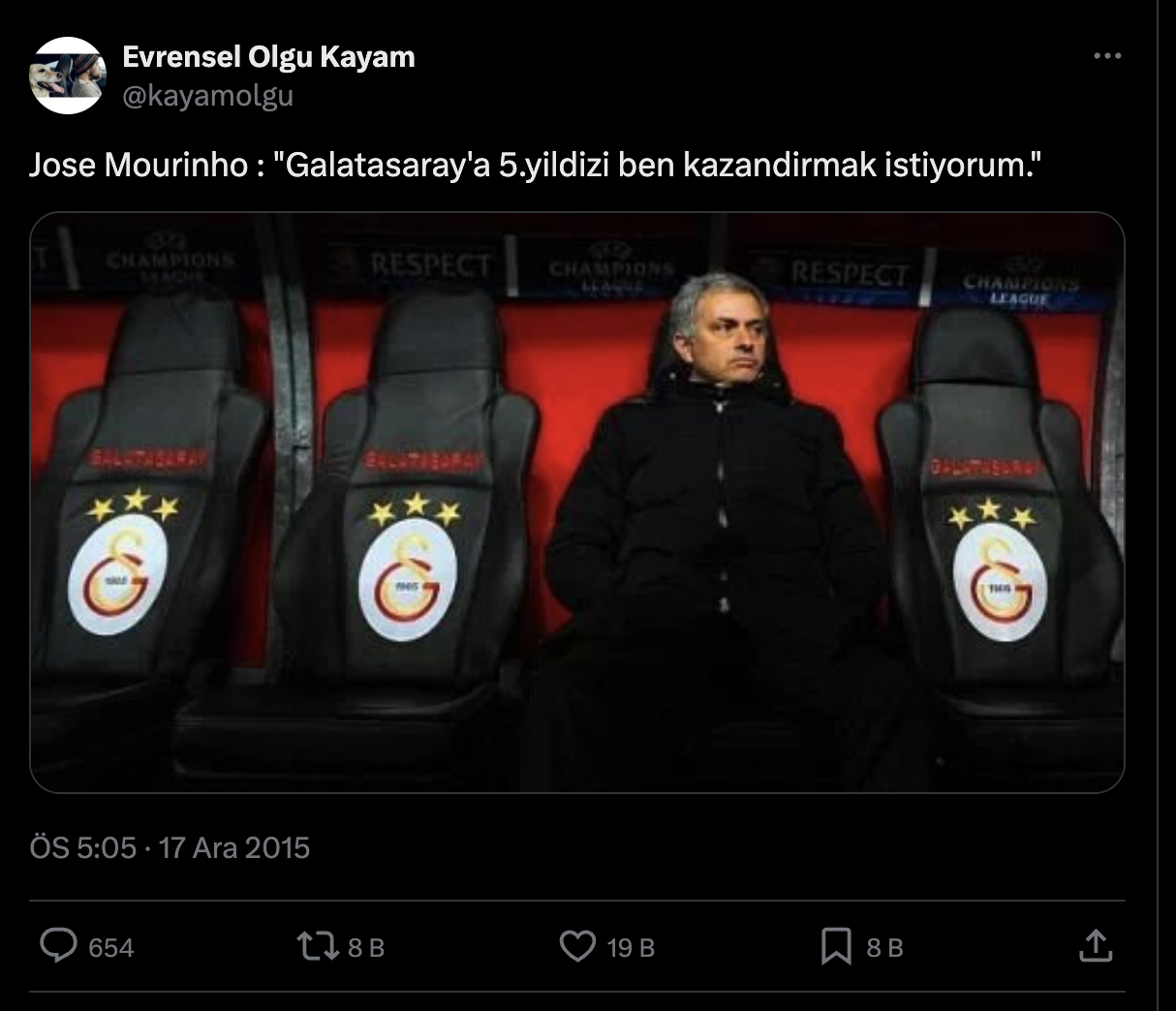Click the 17 Ara 2015 date
This screenshot has height=1011, width=1176.
tap(234, 848)
